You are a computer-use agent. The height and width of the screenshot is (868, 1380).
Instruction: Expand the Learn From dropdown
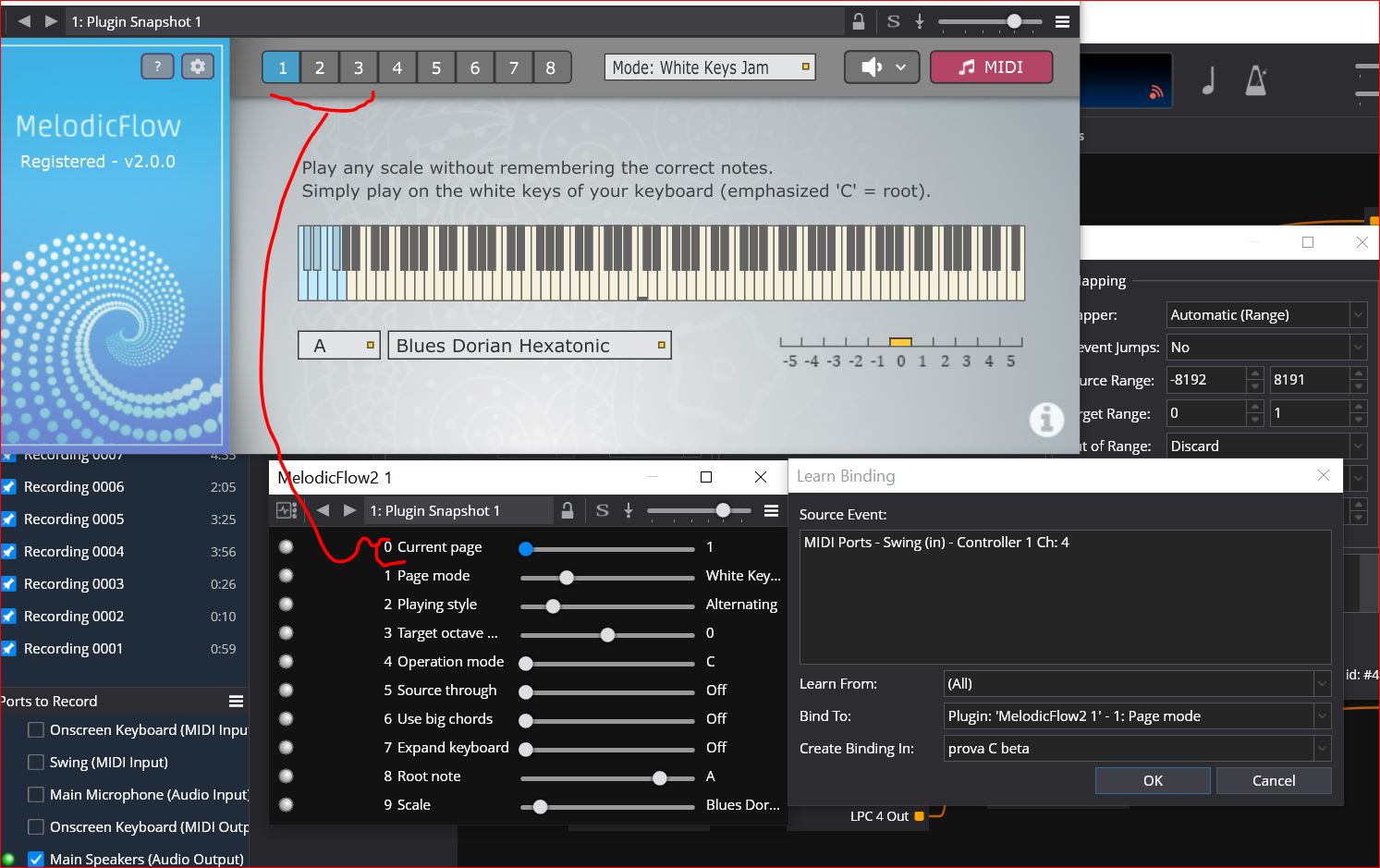click(x=1138, y=684)
